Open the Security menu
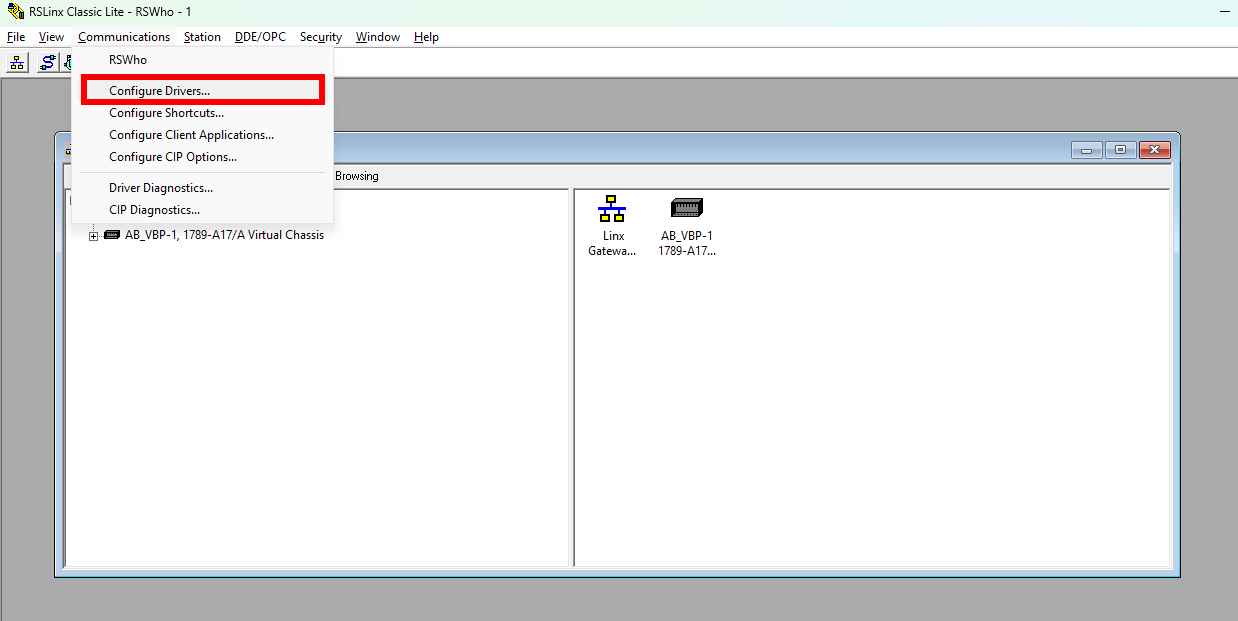Image resolution: width=1238 pixels, height=621 pixels. point(320,37)
